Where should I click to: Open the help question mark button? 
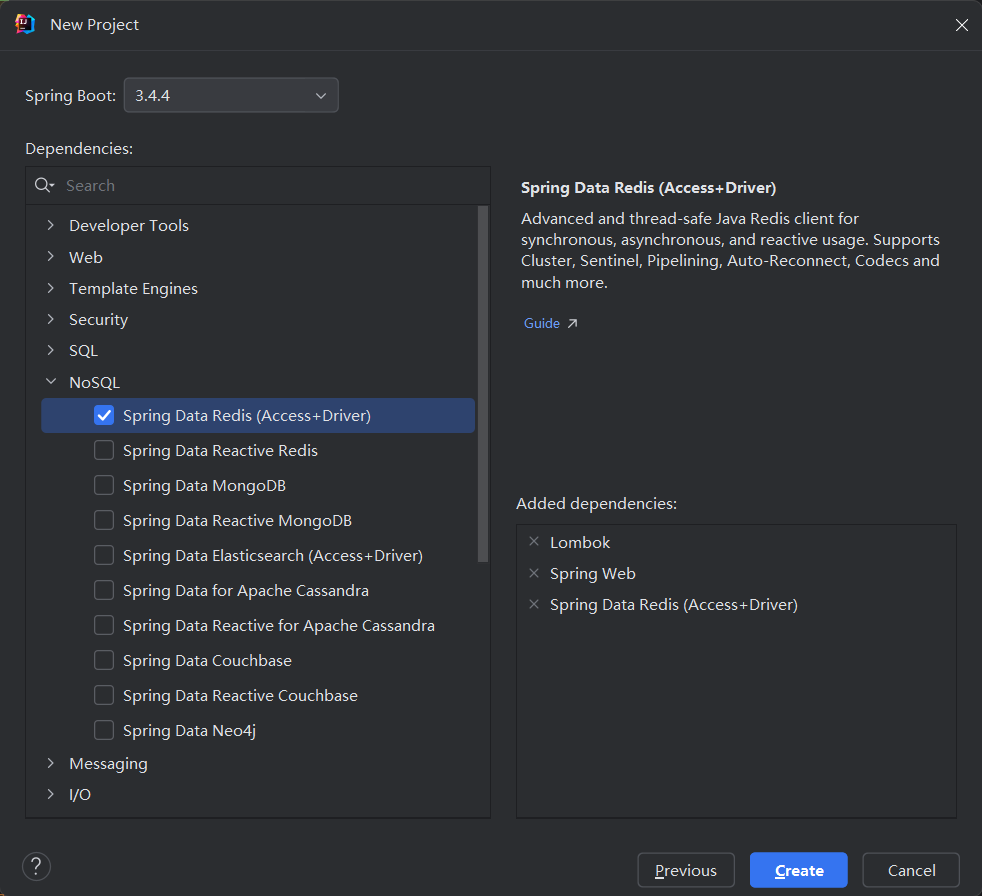(36, 867)
